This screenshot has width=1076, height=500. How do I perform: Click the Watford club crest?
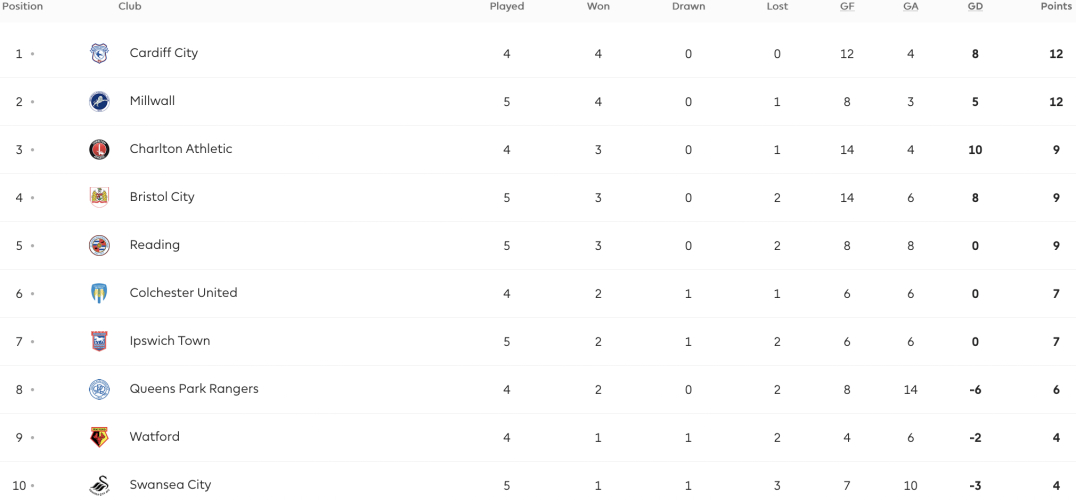tap(100, 438)
